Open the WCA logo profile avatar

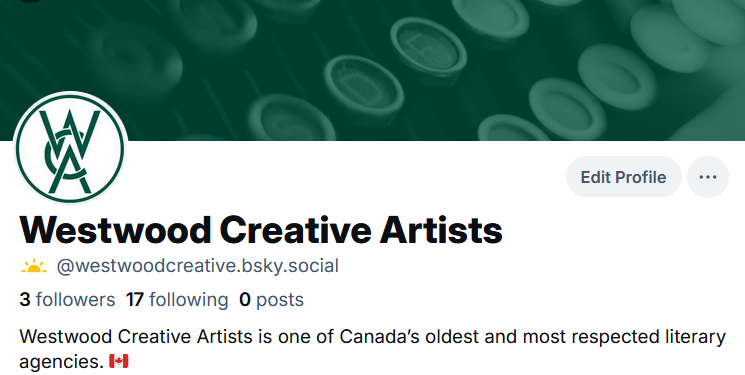coord(70,148)
